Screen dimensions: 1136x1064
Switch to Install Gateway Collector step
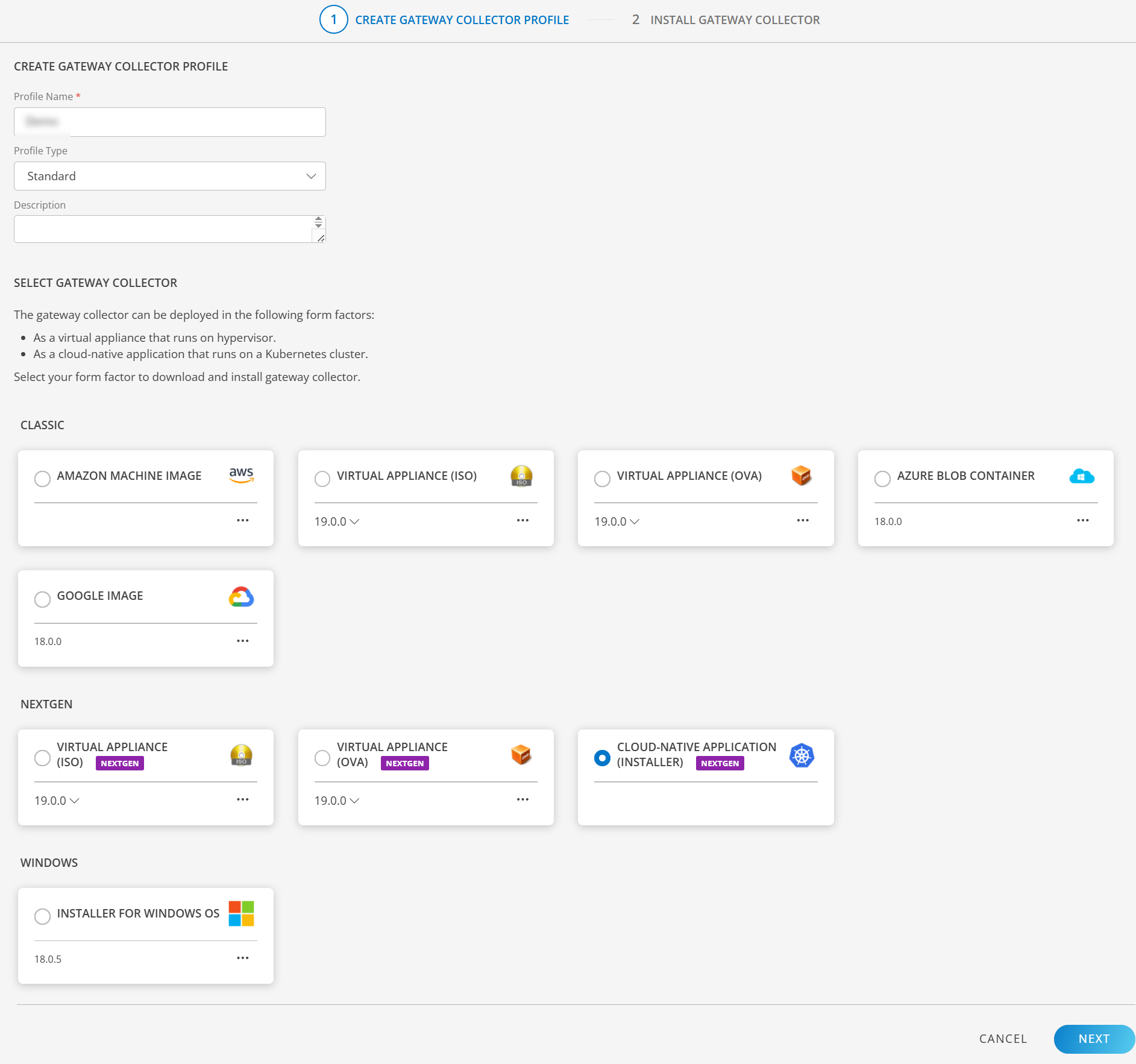click(726, 20)
